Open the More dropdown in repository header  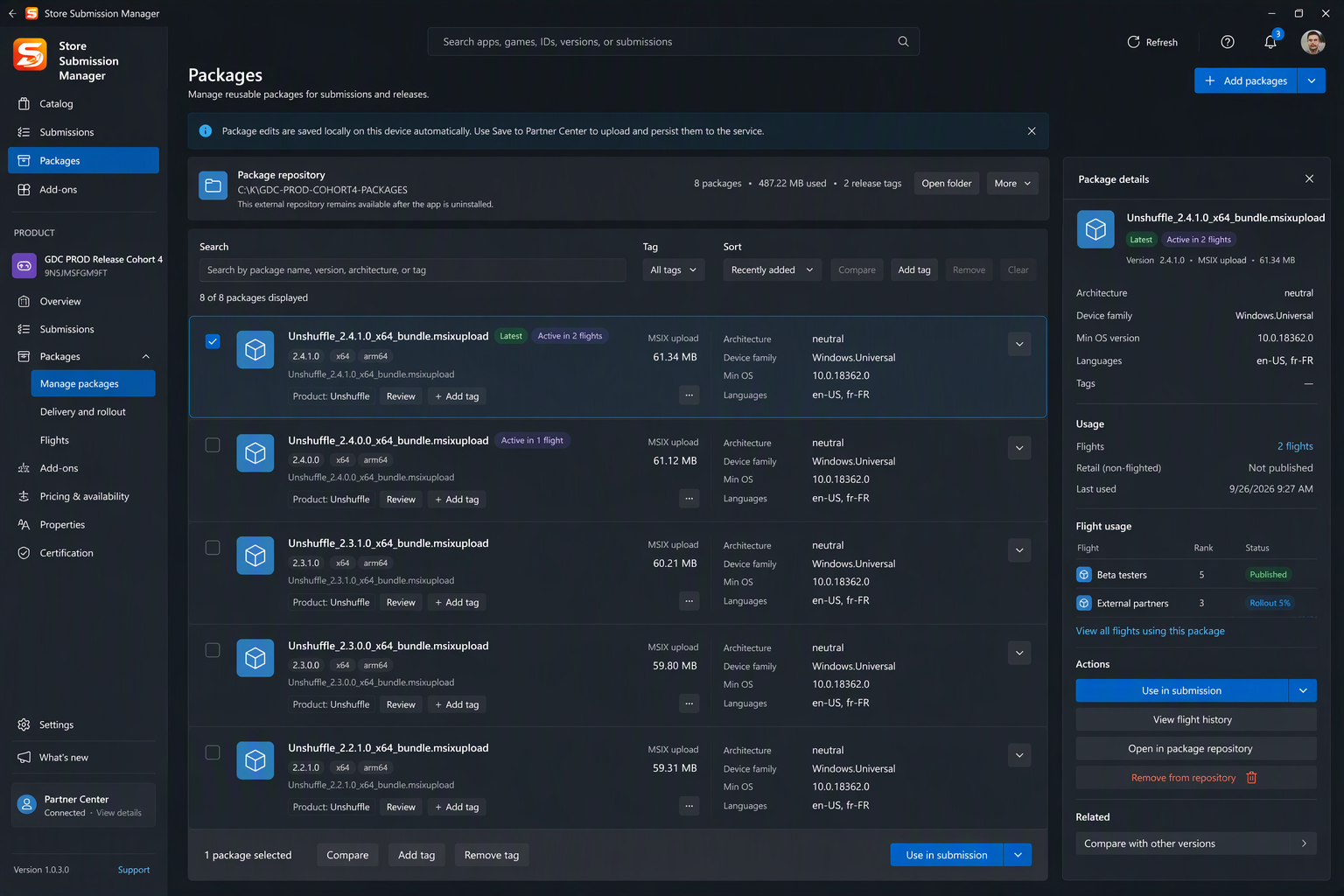point(1012,184)
